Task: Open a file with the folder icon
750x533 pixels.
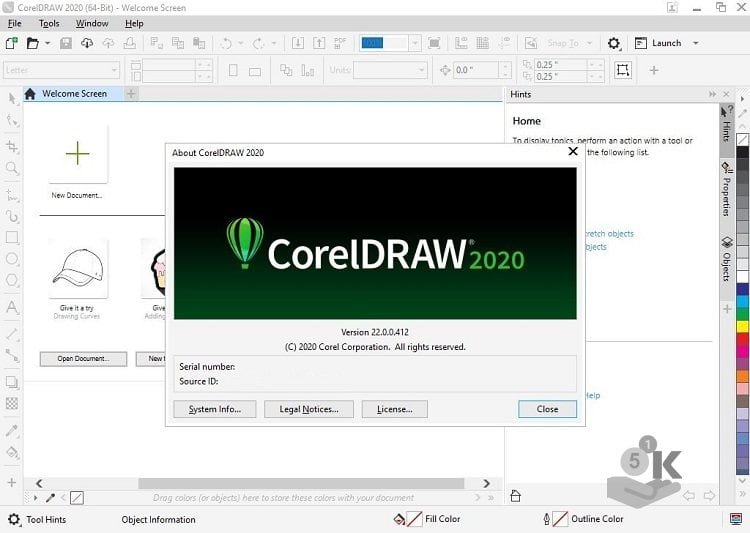Action: coord(32,43)
